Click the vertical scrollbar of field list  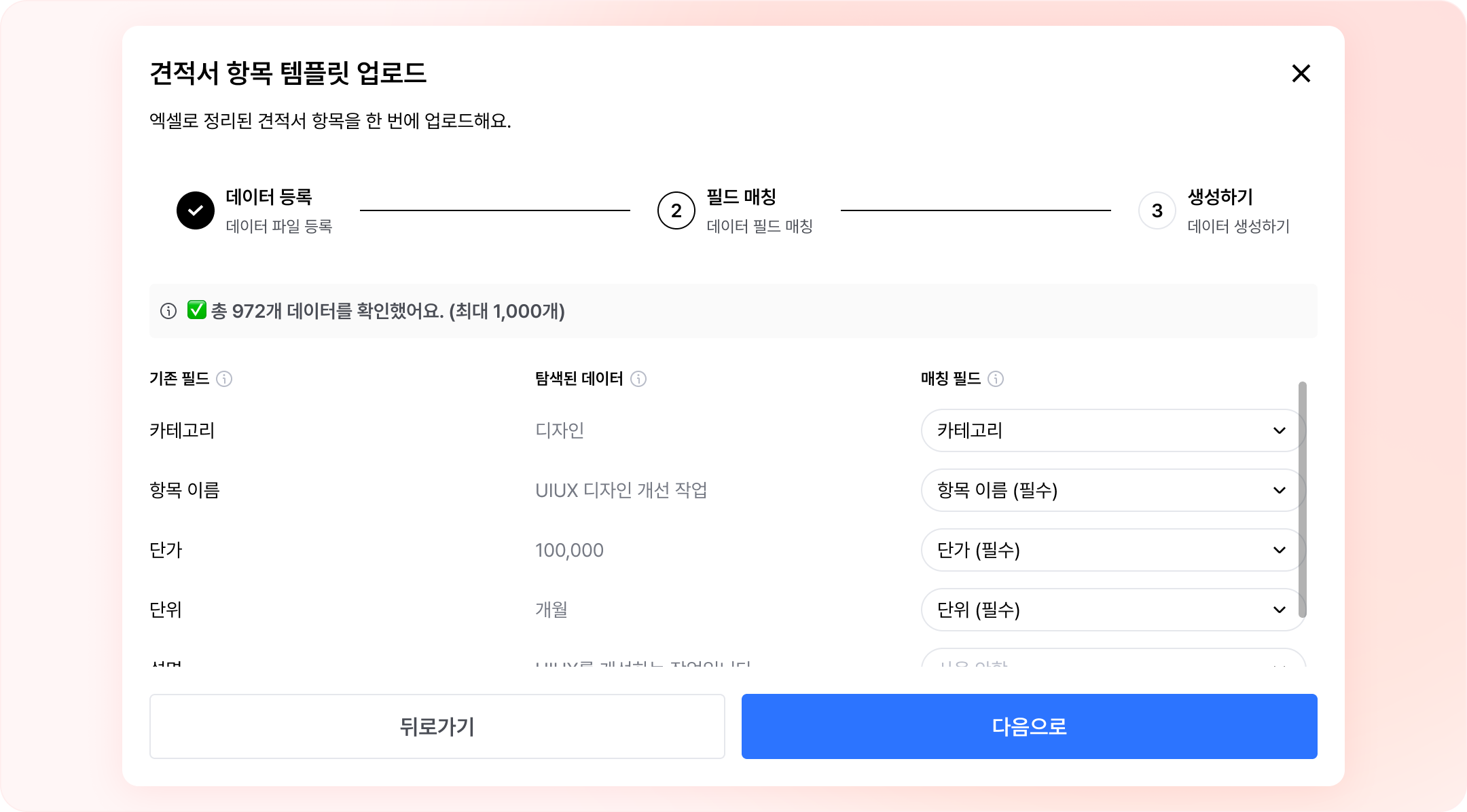point(1302,499)
